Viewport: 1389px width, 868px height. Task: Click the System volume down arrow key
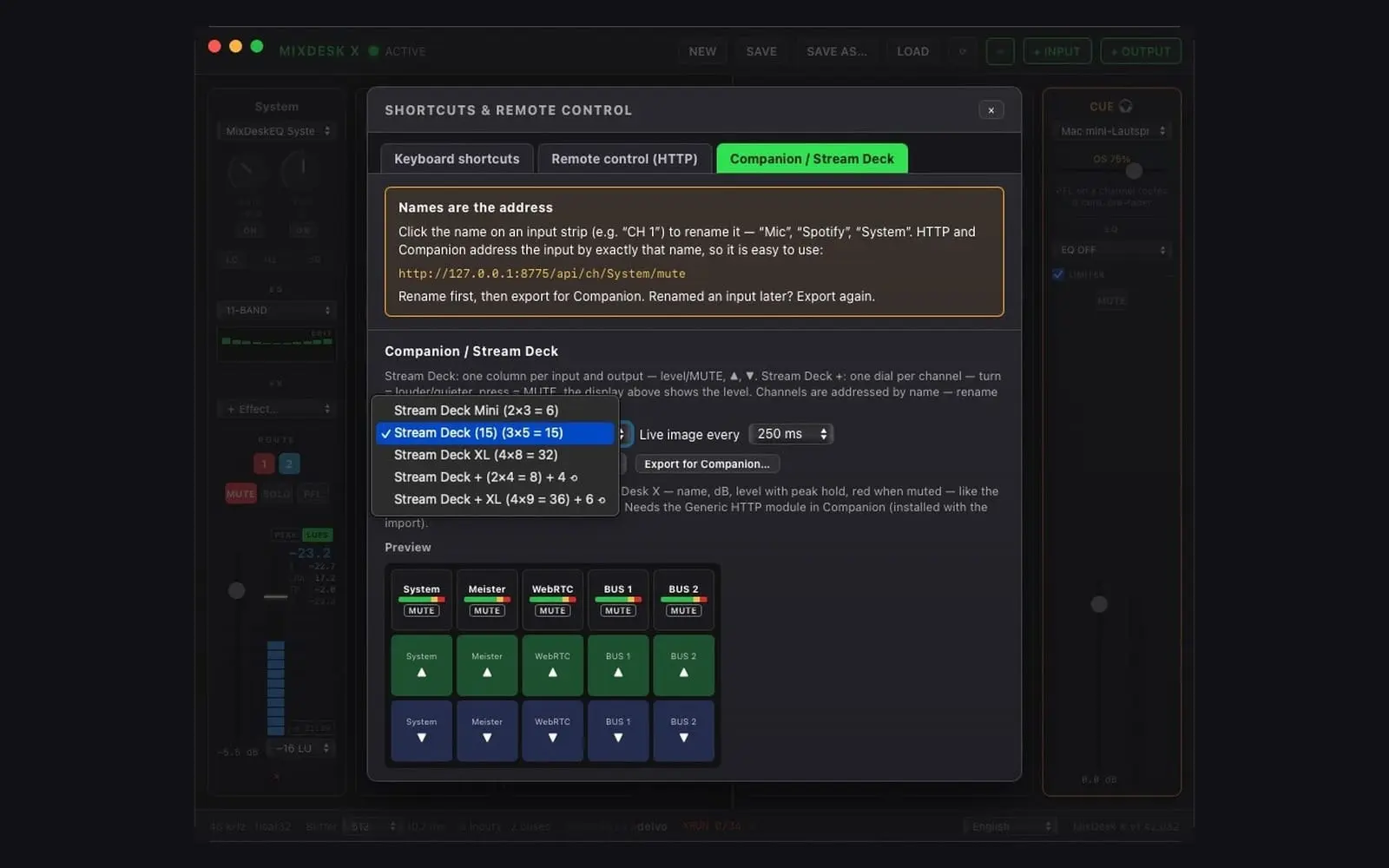click(x=421, y=731)
